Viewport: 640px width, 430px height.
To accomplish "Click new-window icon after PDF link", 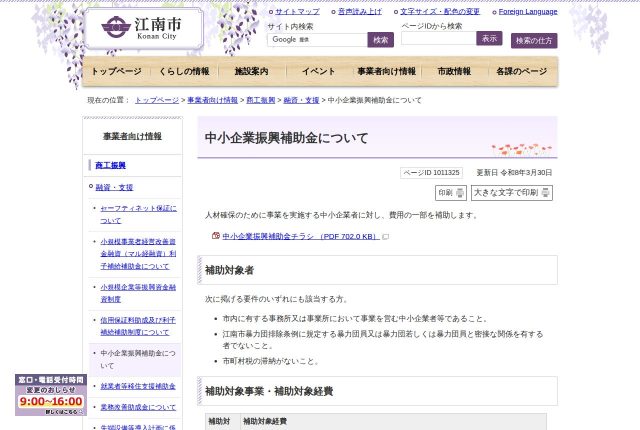I will click(385, 237).
